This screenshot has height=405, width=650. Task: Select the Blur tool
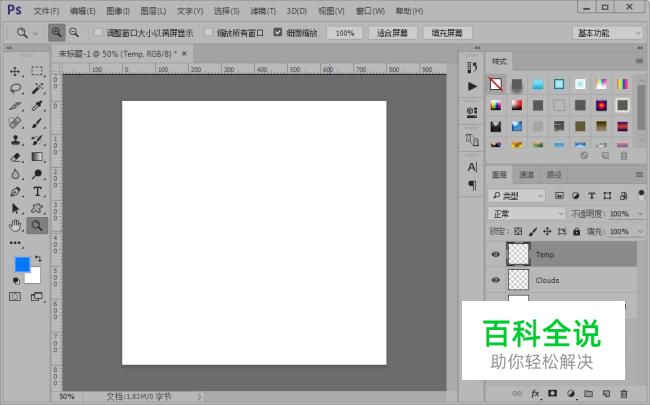(x=15, y=174)
